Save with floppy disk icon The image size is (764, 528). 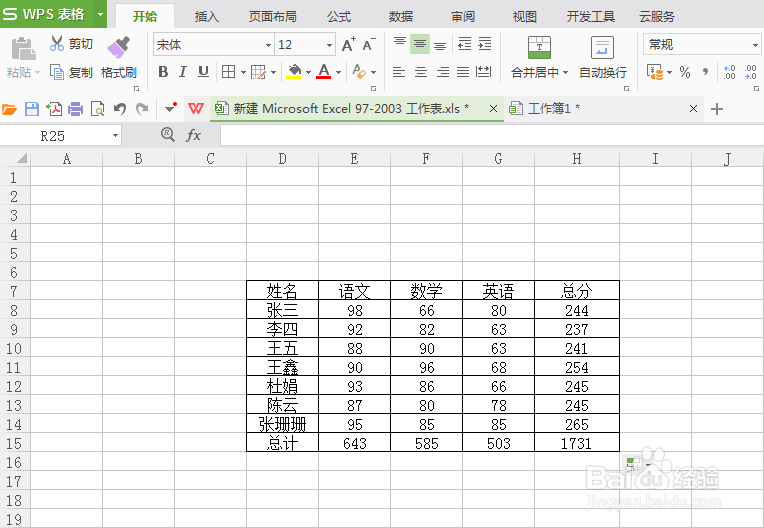pos(32,109)
